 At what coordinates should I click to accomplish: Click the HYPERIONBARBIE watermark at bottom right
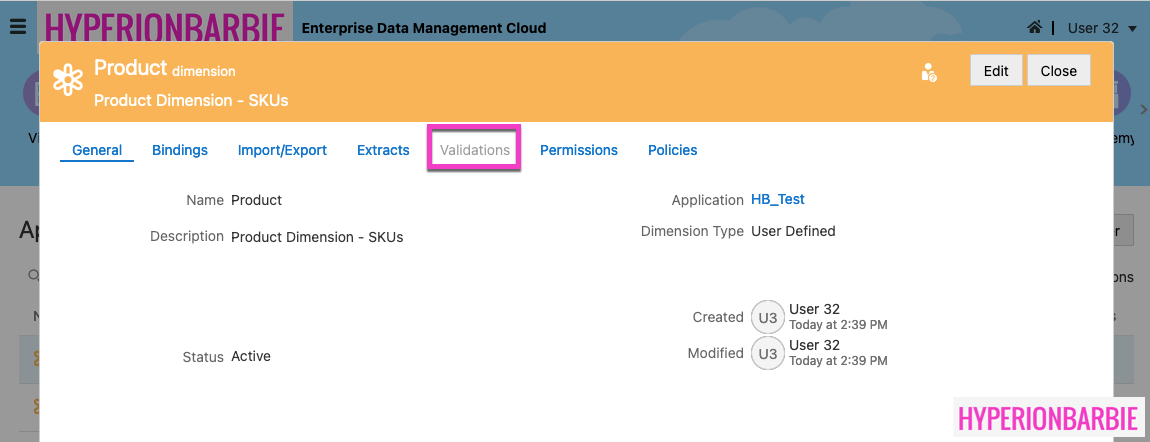[1047, 419]
